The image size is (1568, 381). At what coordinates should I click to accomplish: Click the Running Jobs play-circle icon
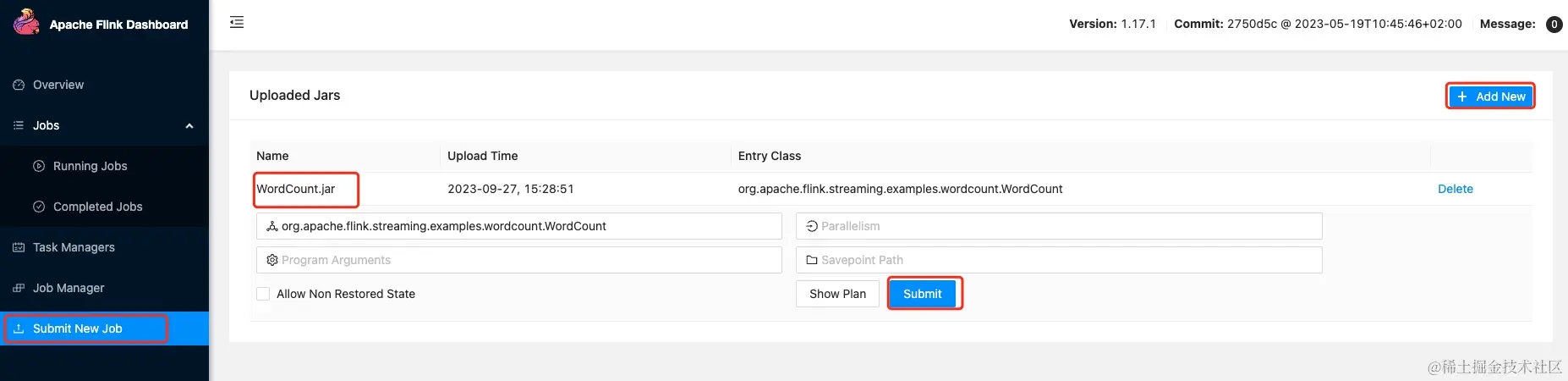[39, 166]
